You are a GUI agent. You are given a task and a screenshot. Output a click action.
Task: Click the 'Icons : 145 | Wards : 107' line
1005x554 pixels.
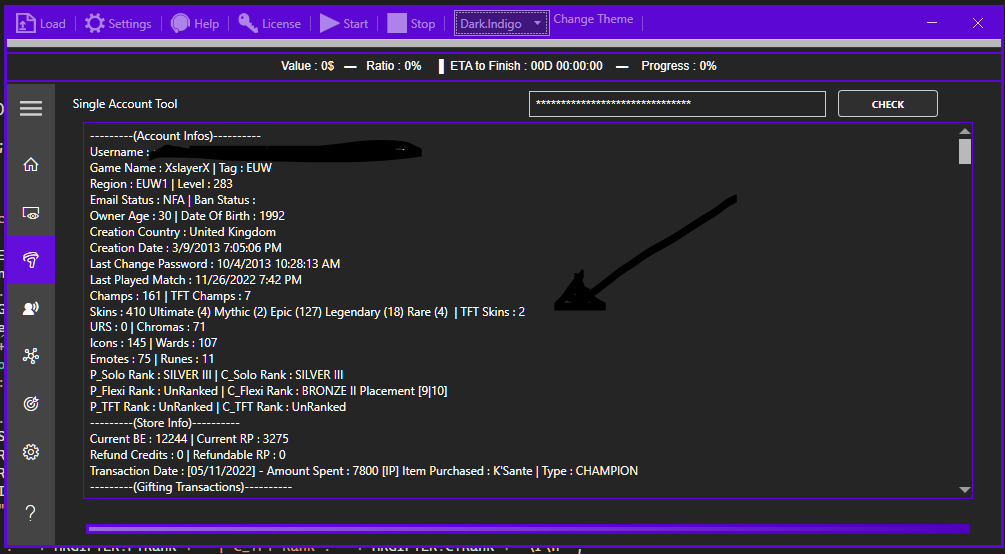(x=153, y=343)
